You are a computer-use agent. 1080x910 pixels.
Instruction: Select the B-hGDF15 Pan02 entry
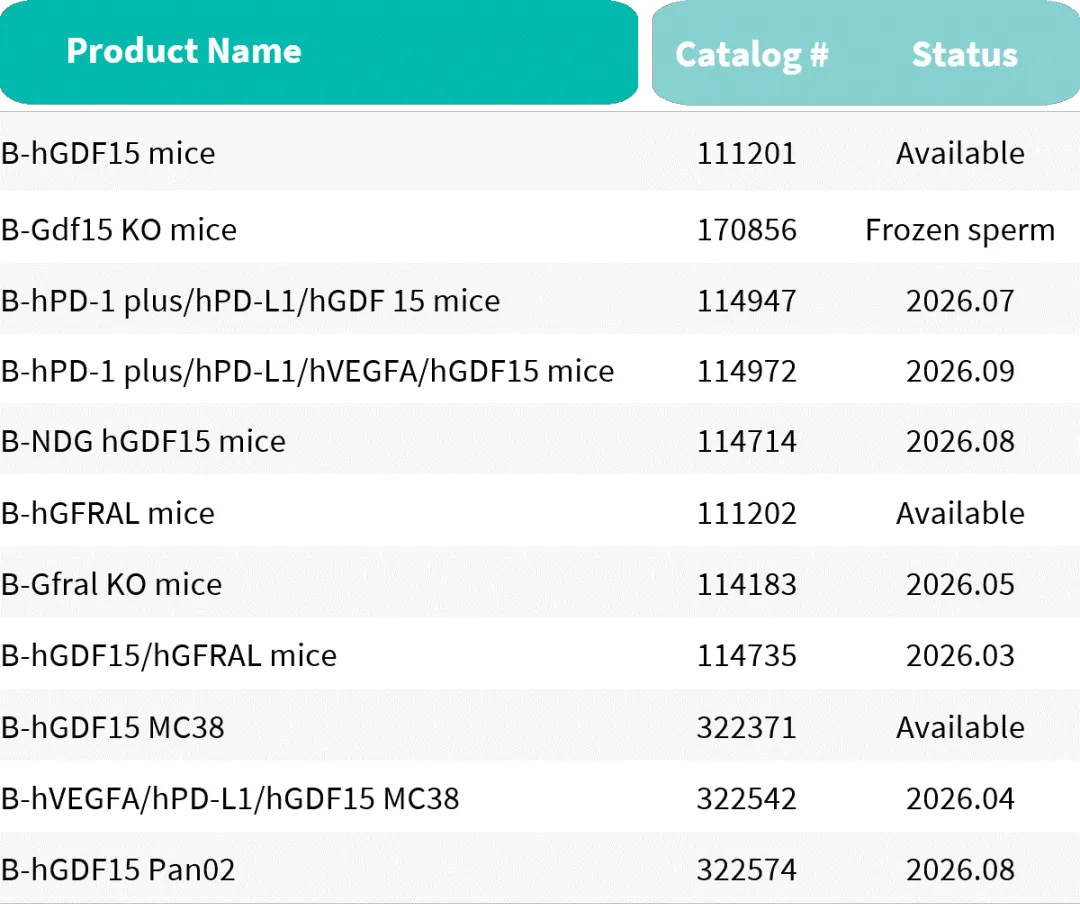[x=118, y=869]
